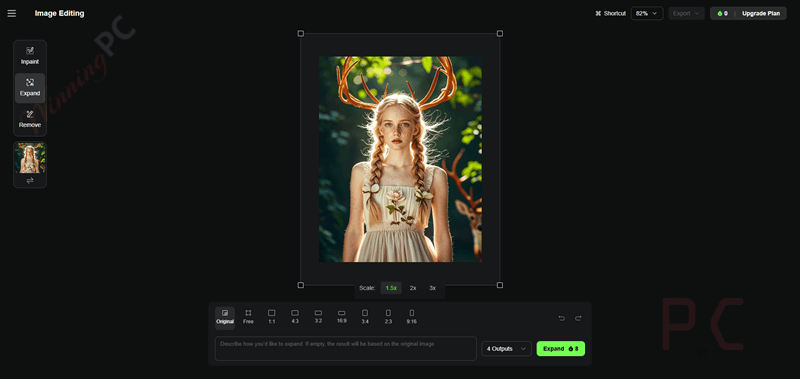Viewport: 800px width, 379px height.
Task: Choose the Free aspect ratio
Action: (248, 317)
